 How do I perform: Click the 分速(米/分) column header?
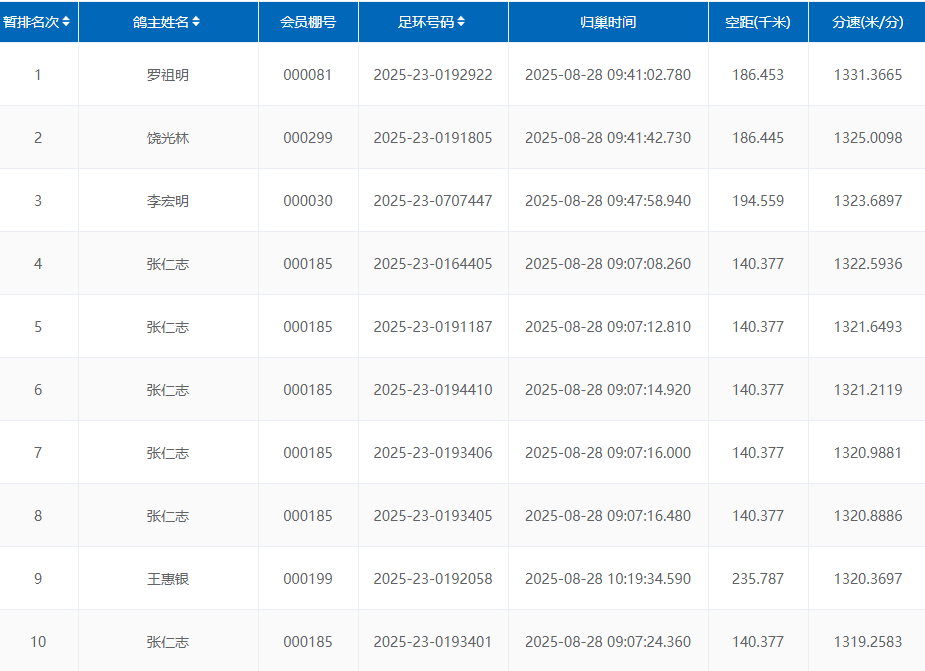(867, 22)
